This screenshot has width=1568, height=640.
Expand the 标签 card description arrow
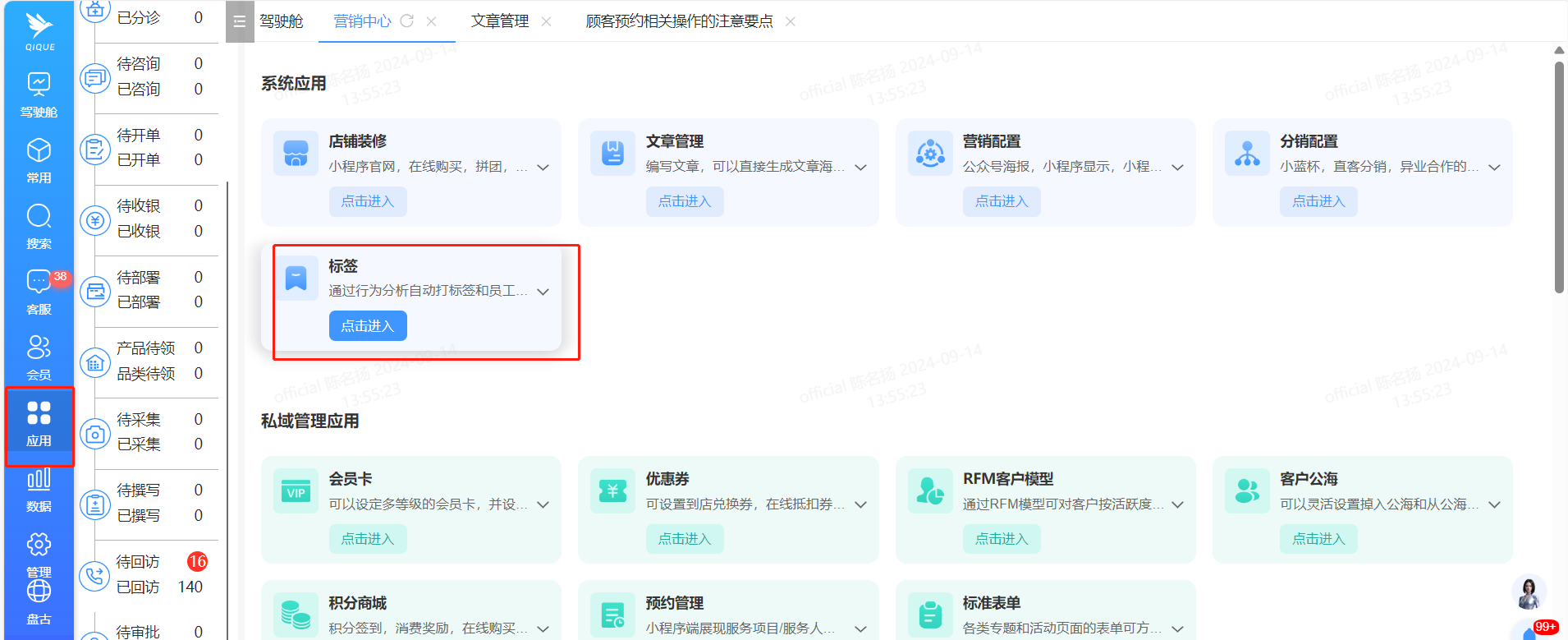543,292
